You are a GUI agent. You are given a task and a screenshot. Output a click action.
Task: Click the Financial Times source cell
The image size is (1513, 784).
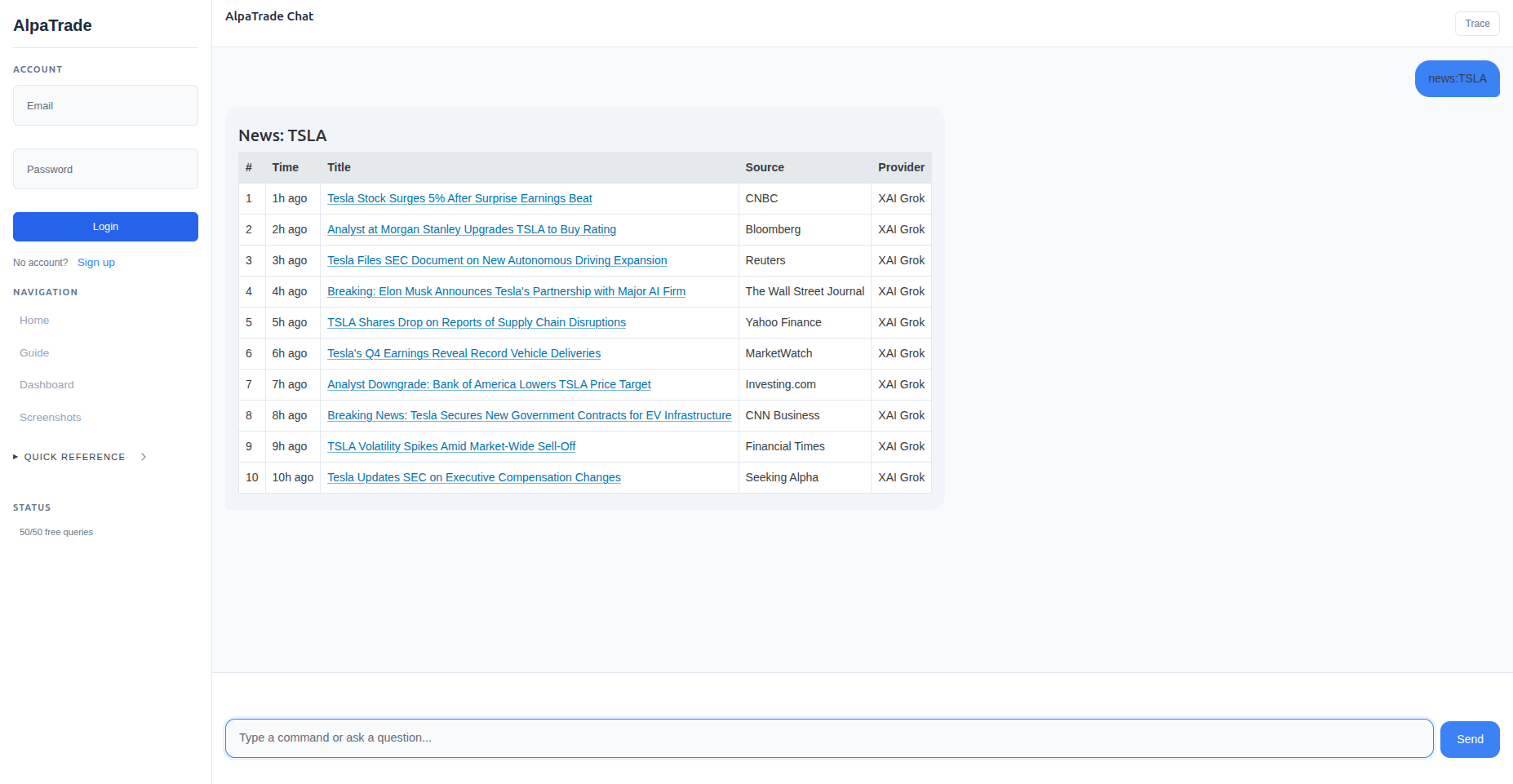(805, 446)
